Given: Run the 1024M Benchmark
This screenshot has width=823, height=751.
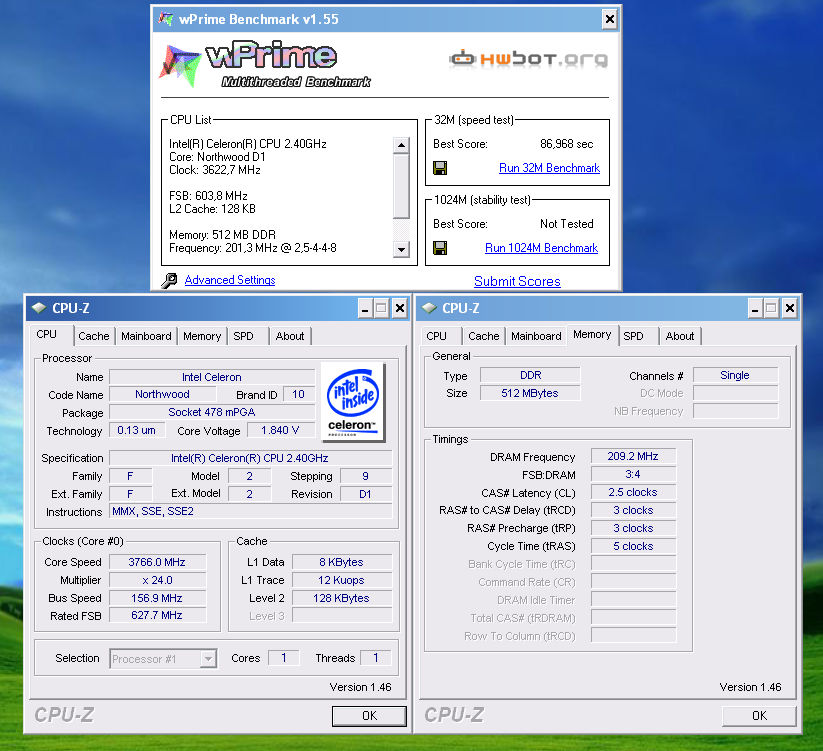Looking at the screenshot, I should [541, 248].
